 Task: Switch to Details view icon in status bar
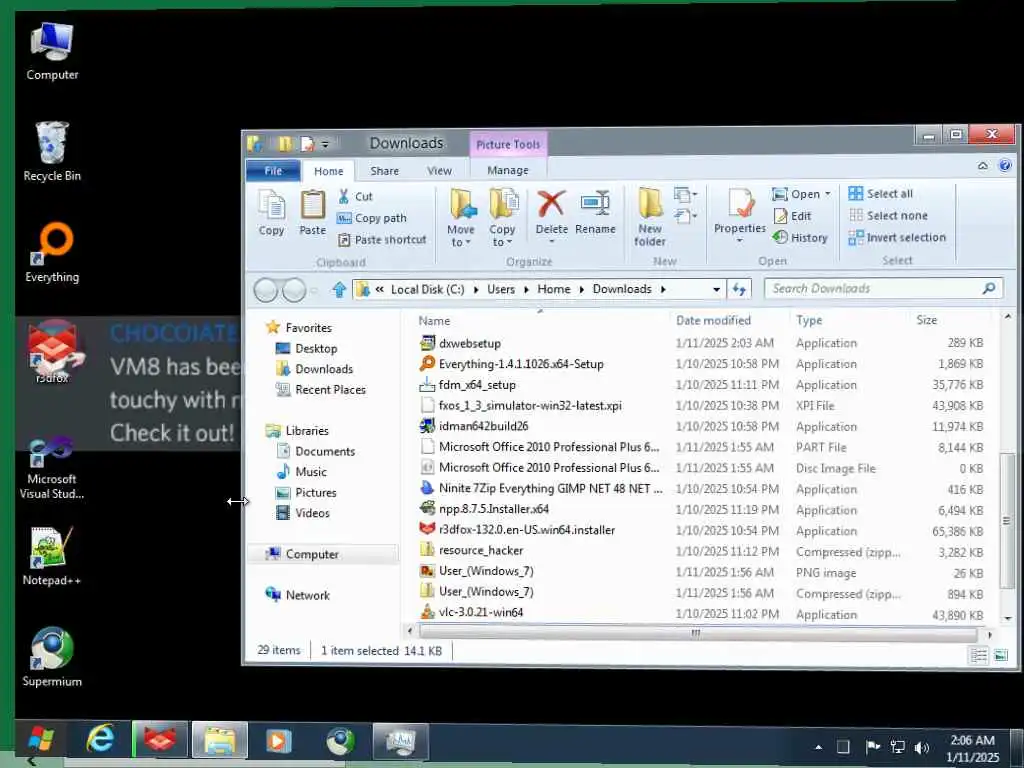point(978,655)
